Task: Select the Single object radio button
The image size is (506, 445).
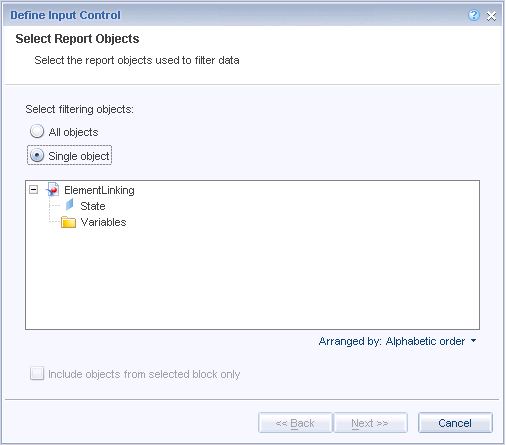Action: (37, 155)
